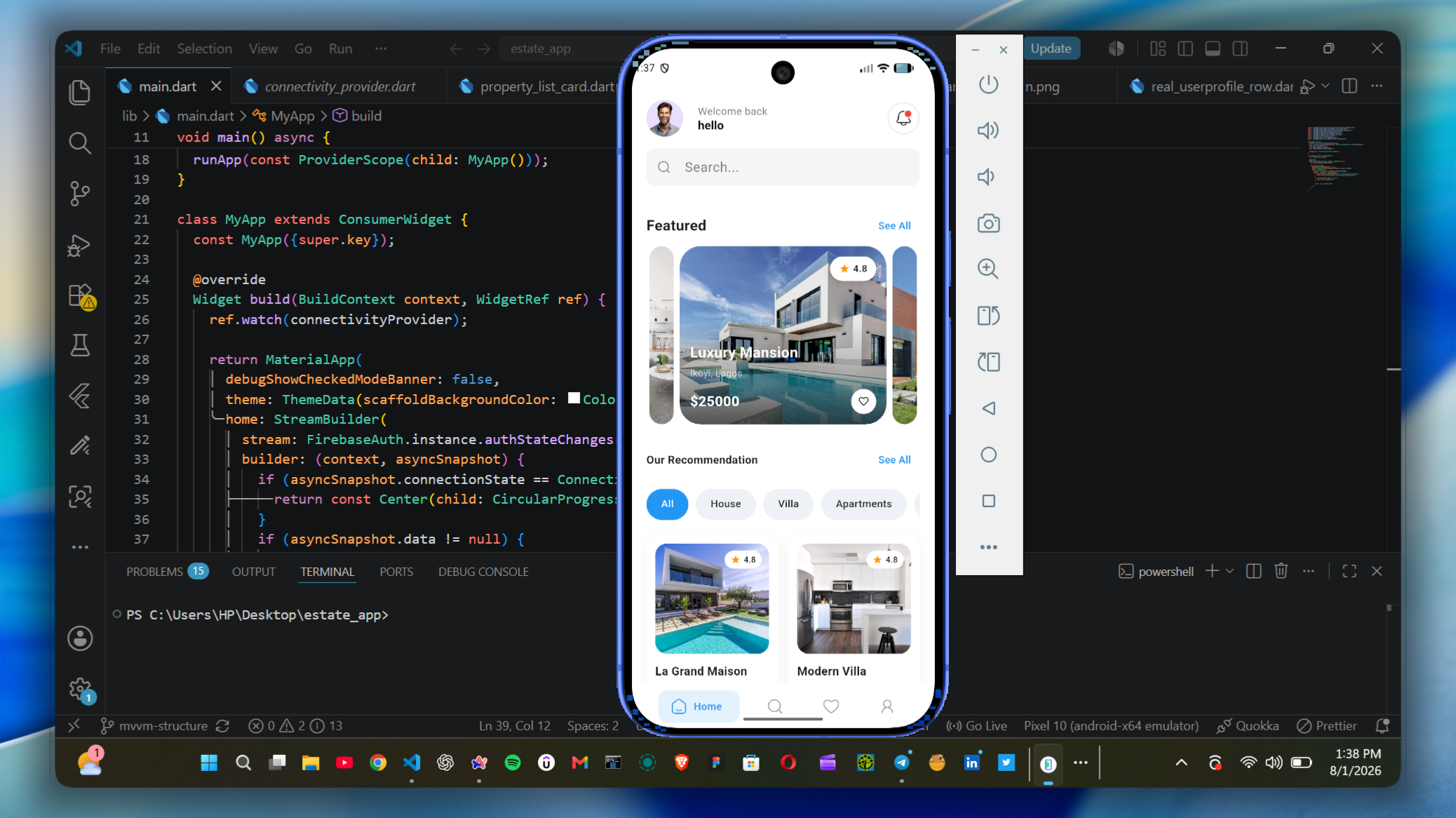The width and height of the screenshot is (1456, 818).
Task: Open the Explorer view in VS Code
Action: click(80, 93)
